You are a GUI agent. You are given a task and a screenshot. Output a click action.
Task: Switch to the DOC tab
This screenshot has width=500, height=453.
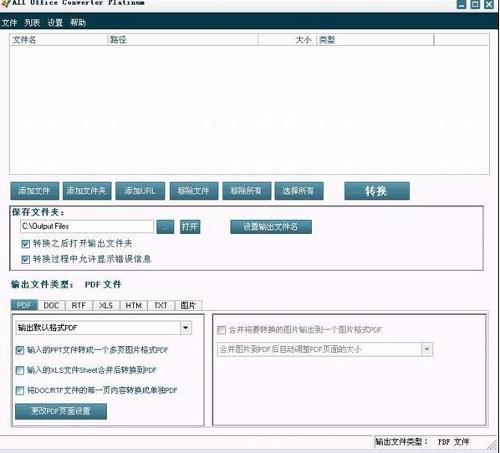(x=51, y=305)
